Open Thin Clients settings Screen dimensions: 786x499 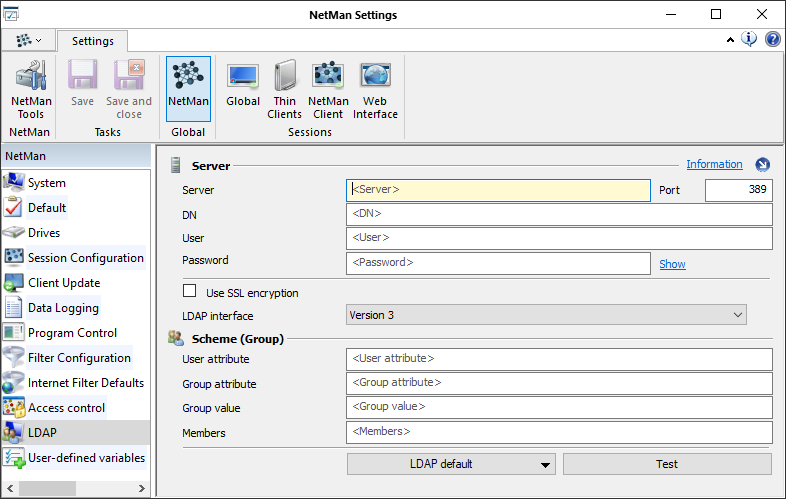coord(285,90)
